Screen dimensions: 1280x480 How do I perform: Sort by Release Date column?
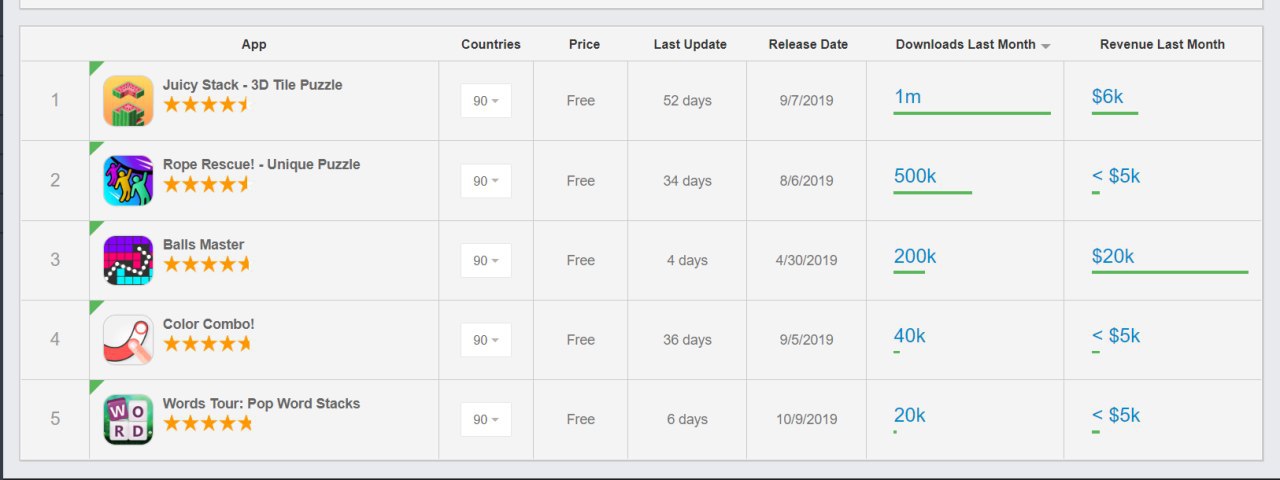tap(808, 44)
